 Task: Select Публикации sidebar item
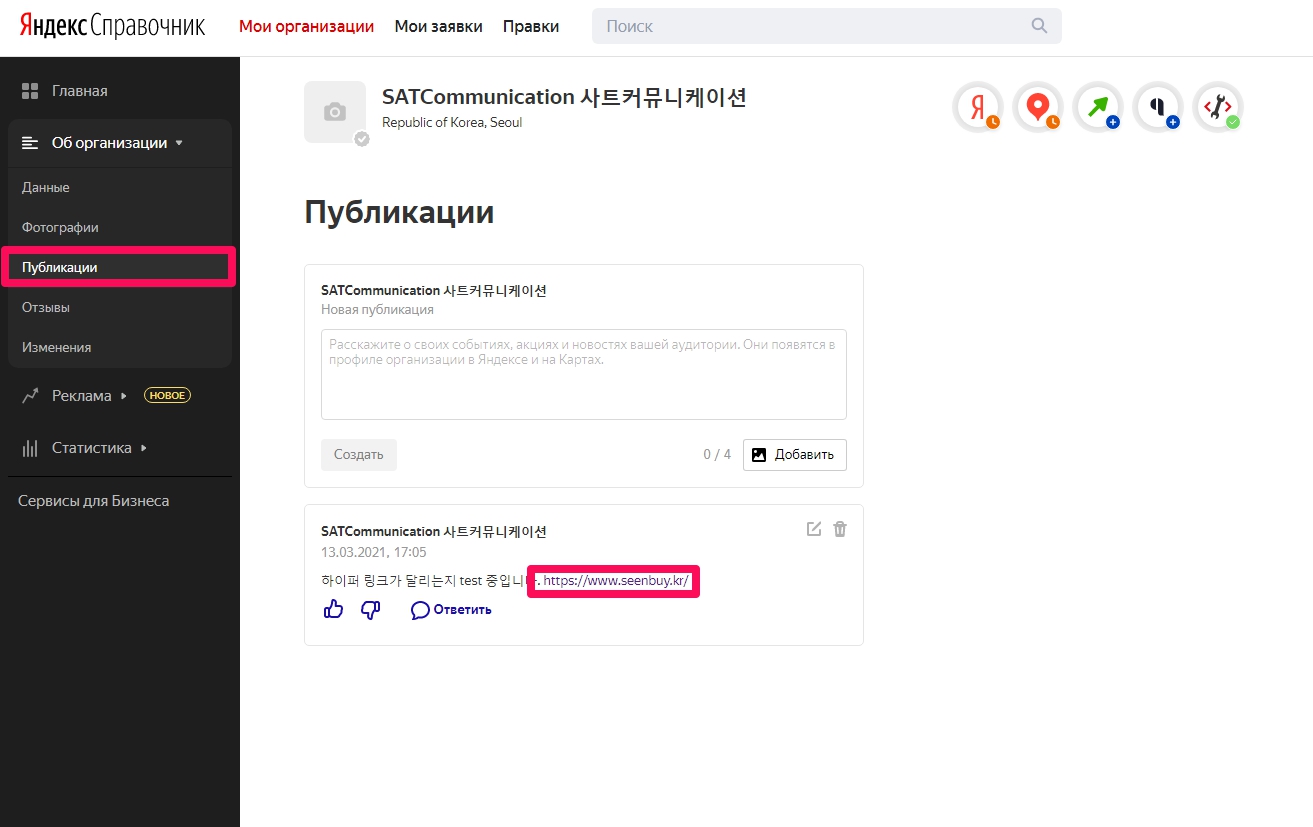pyautogui.click(x=118, y=267)
